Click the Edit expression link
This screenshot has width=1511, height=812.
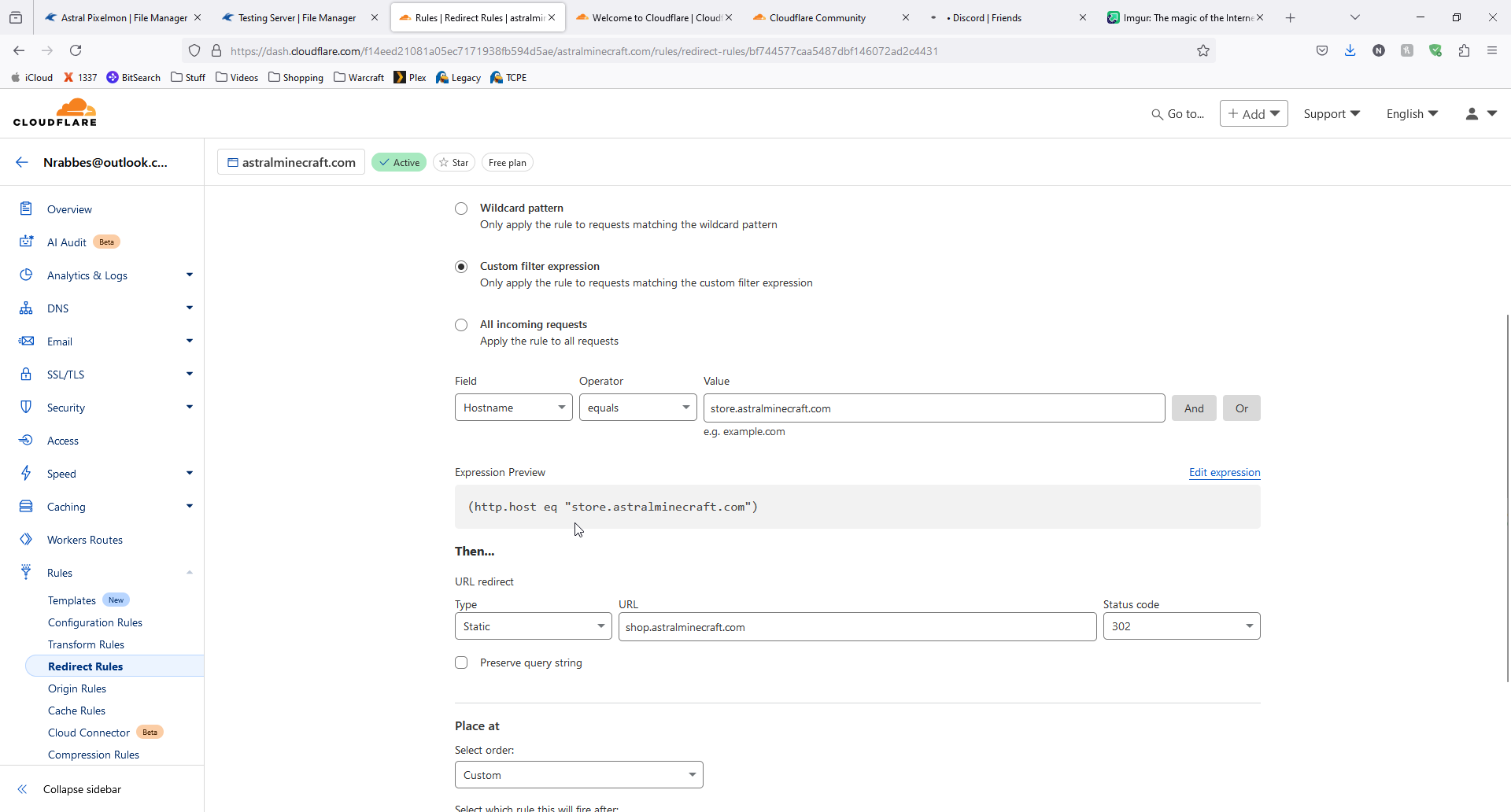pos(1224,472)
